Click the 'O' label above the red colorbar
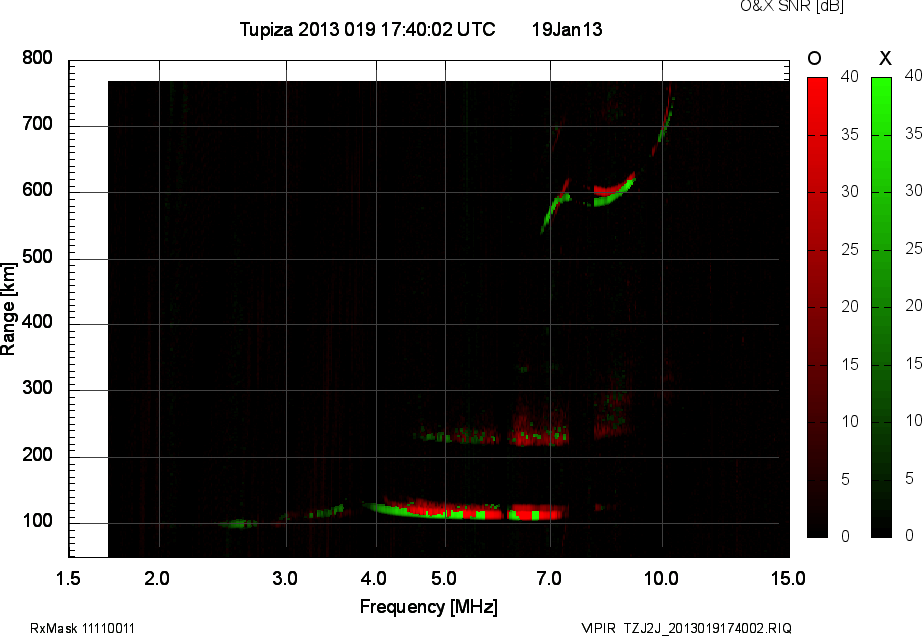 814,58
